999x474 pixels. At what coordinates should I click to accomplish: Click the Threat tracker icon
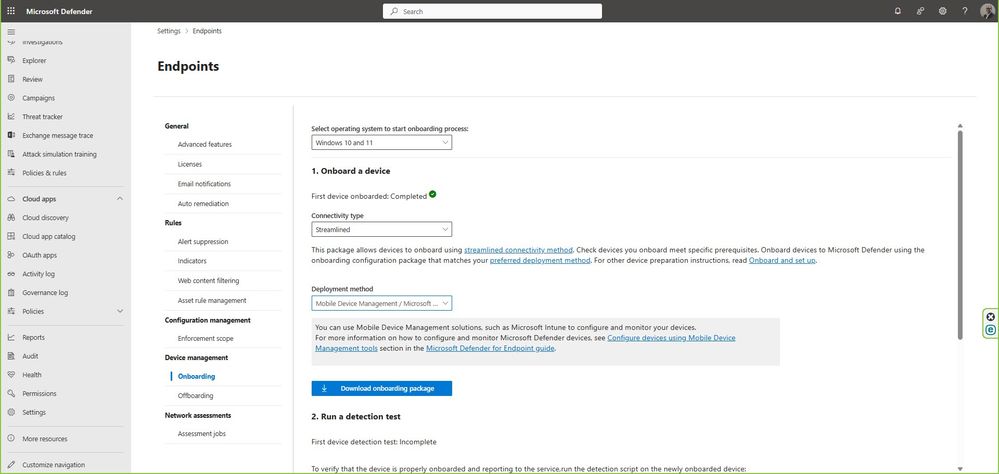point(11,117)
